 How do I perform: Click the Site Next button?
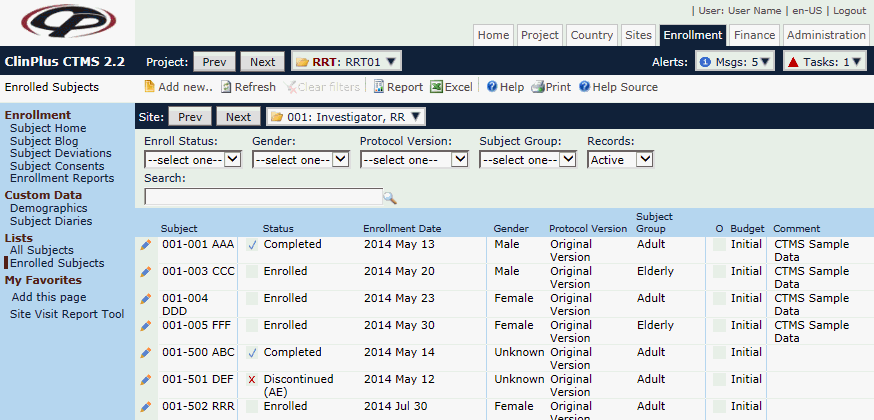[x=238, y=117]
